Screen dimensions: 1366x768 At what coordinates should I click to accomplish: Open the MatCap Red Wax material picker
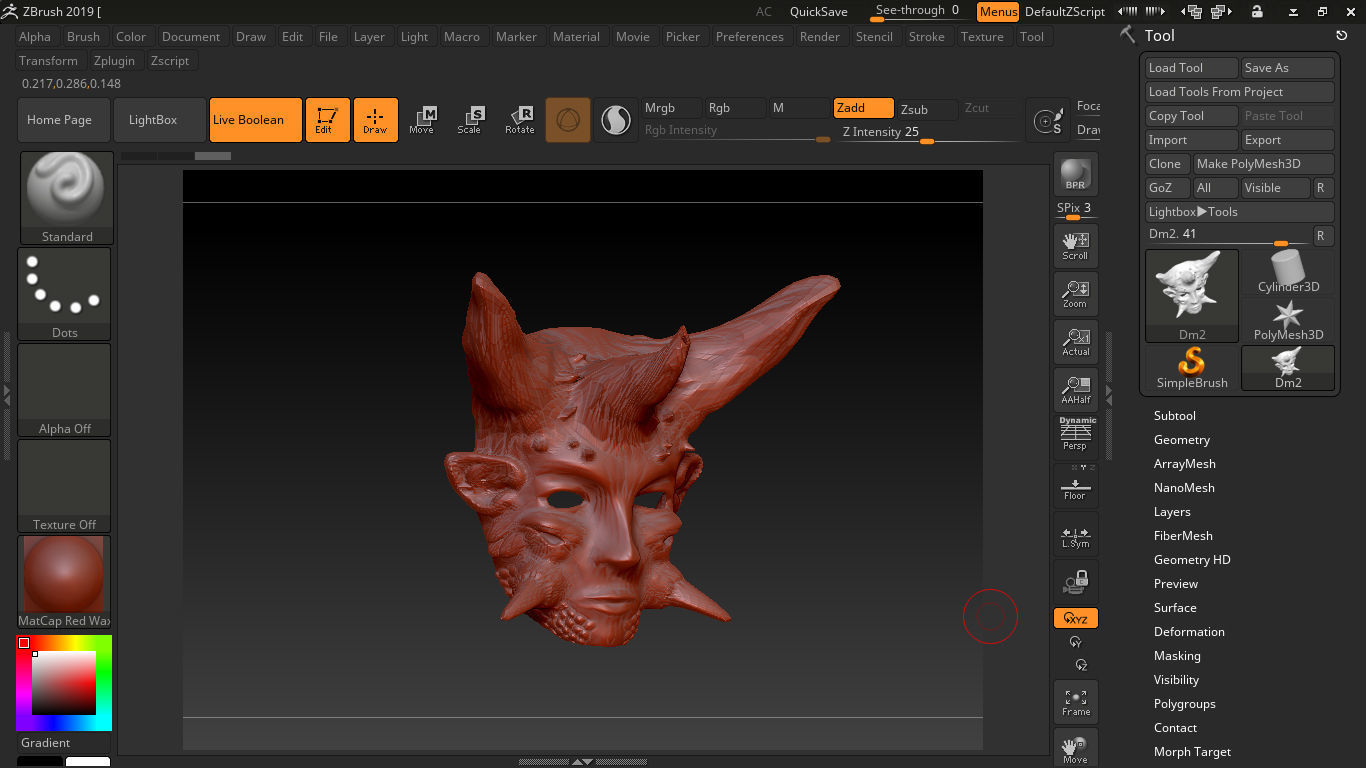65,582
